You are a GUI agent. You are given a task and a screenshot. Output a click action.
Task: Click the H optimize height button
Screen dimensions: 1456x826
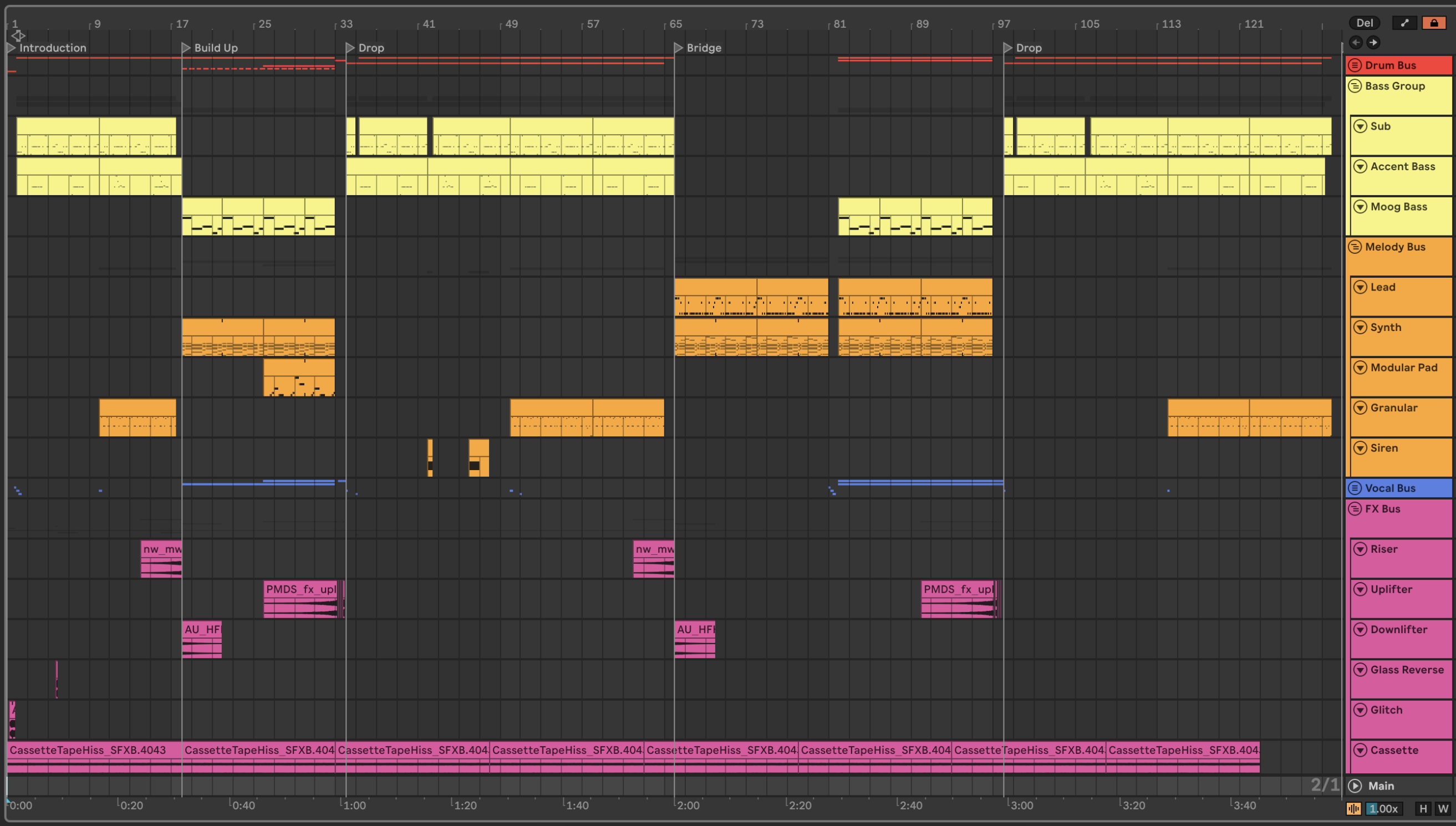[x=1423, y=808]
